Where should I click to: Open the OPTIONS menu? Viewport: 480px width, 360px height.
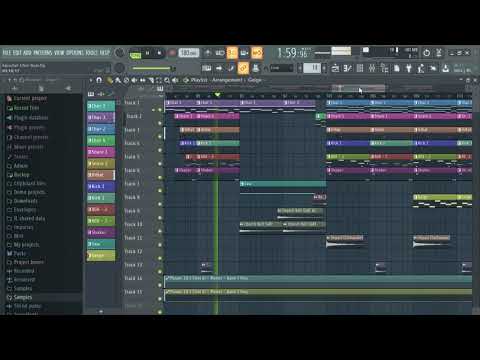click(75, 53)
